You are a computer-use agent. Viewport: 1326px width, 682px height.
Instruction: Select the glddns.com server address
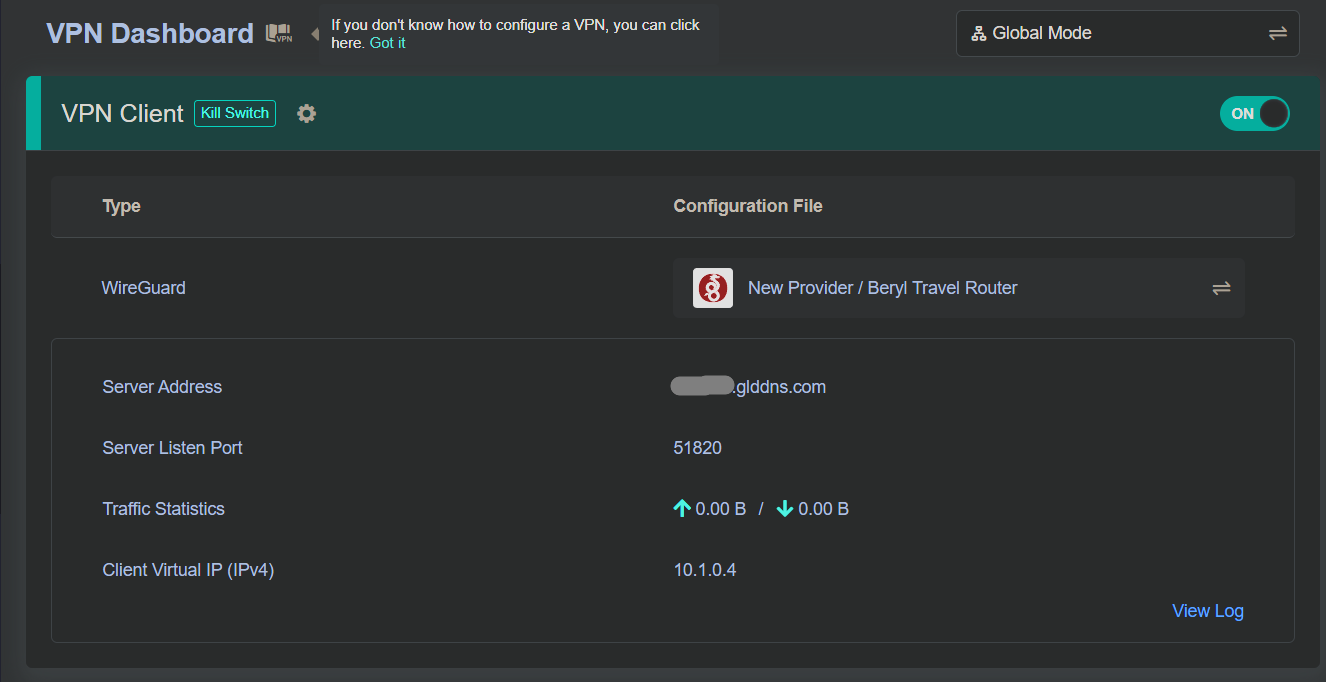pos(750,387)
